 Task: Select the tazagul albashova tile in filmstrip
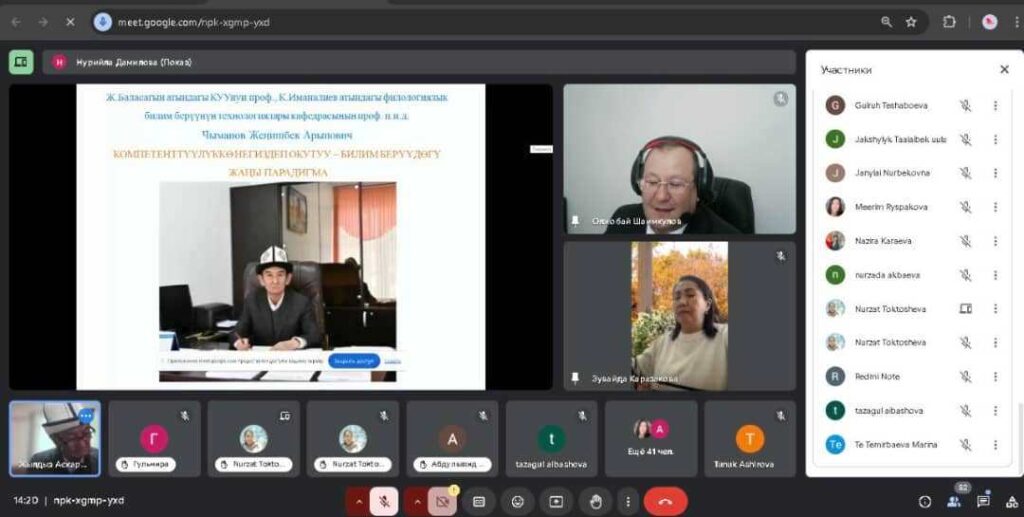tap(551, 439)
